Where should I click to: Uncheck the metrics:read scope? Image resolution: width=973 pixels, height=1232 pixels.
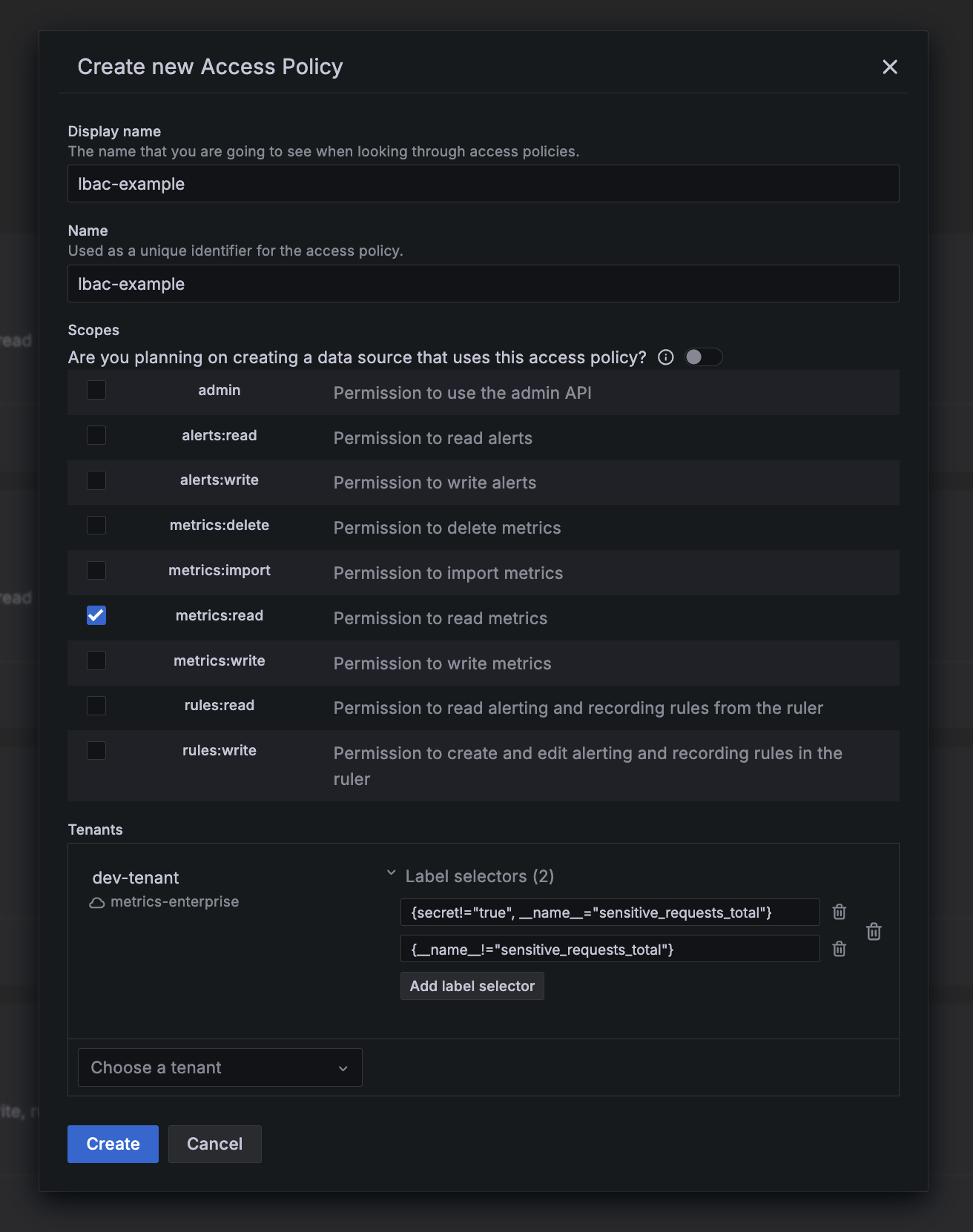96,615
